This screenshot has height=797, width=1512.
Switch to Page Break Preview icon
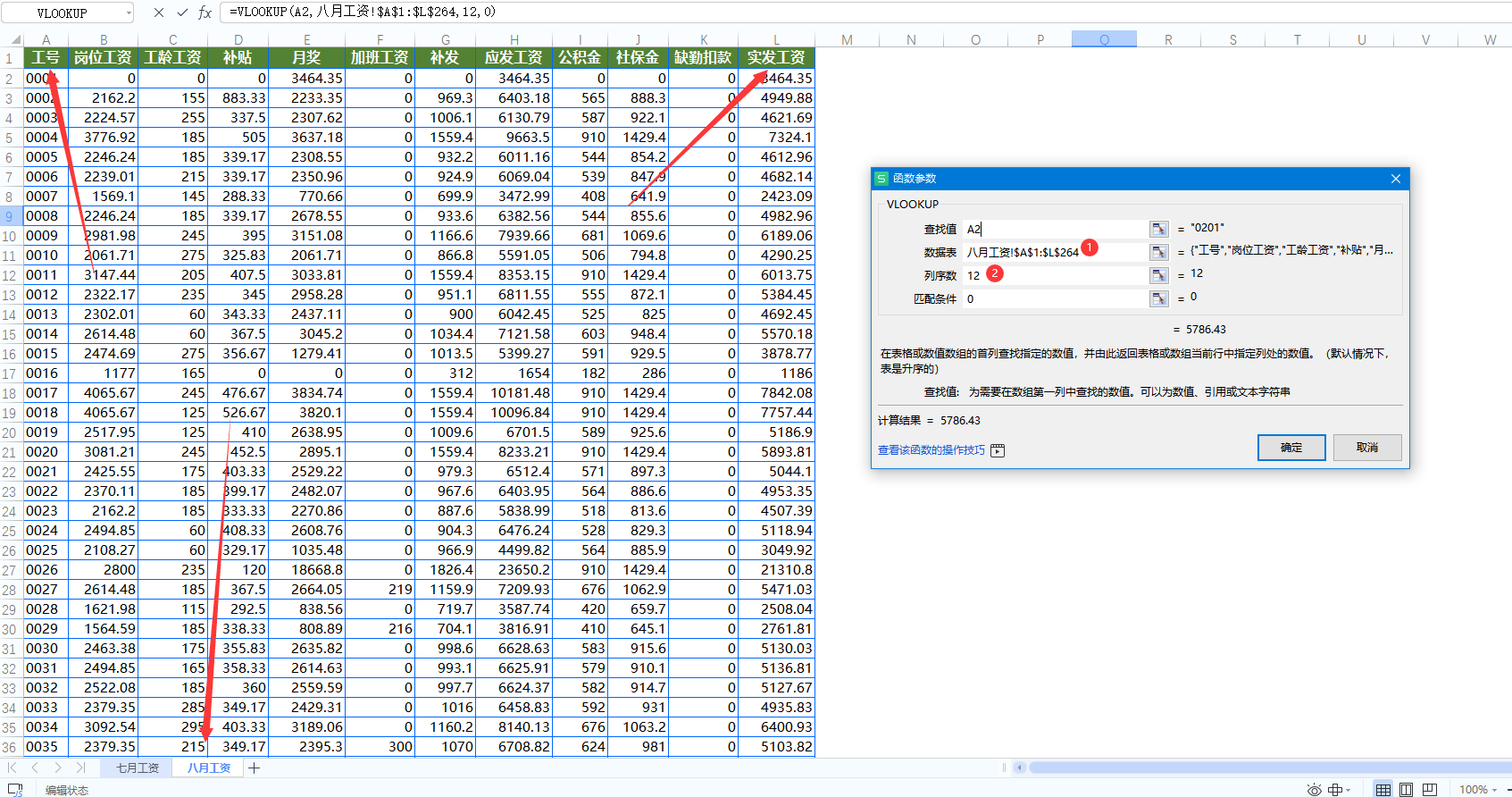point(1430,789)
